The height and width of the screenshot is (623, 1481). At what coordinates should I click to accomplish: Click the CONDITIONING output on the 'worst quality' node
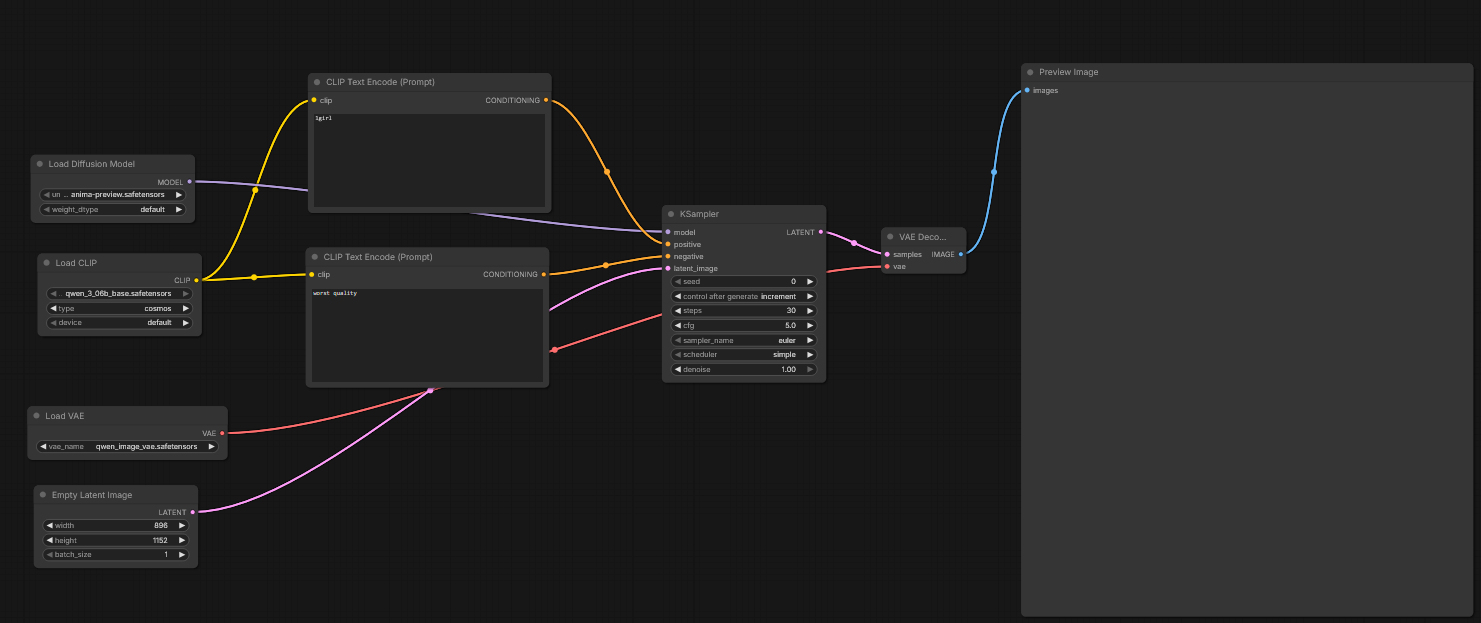click(x=544, y=274)
